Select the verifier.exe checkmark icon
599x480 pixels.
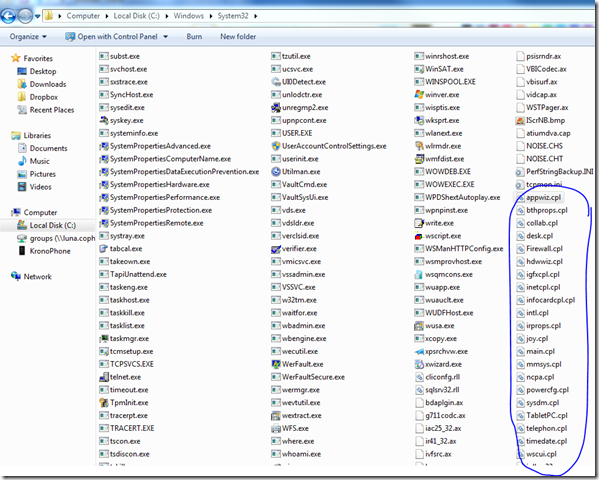(276, 249)
